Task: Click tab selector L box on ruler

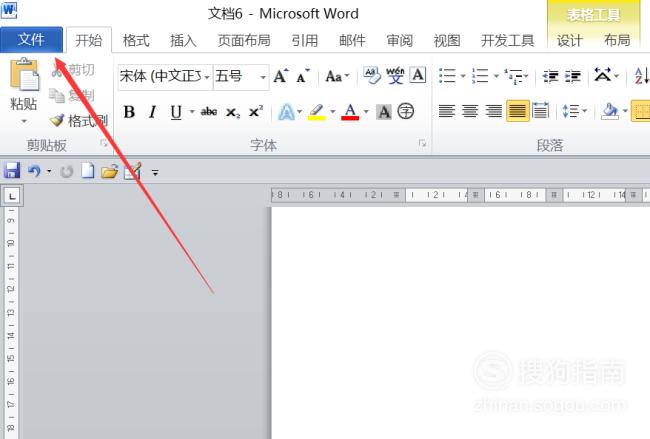Action: click(x=12, y=196)
